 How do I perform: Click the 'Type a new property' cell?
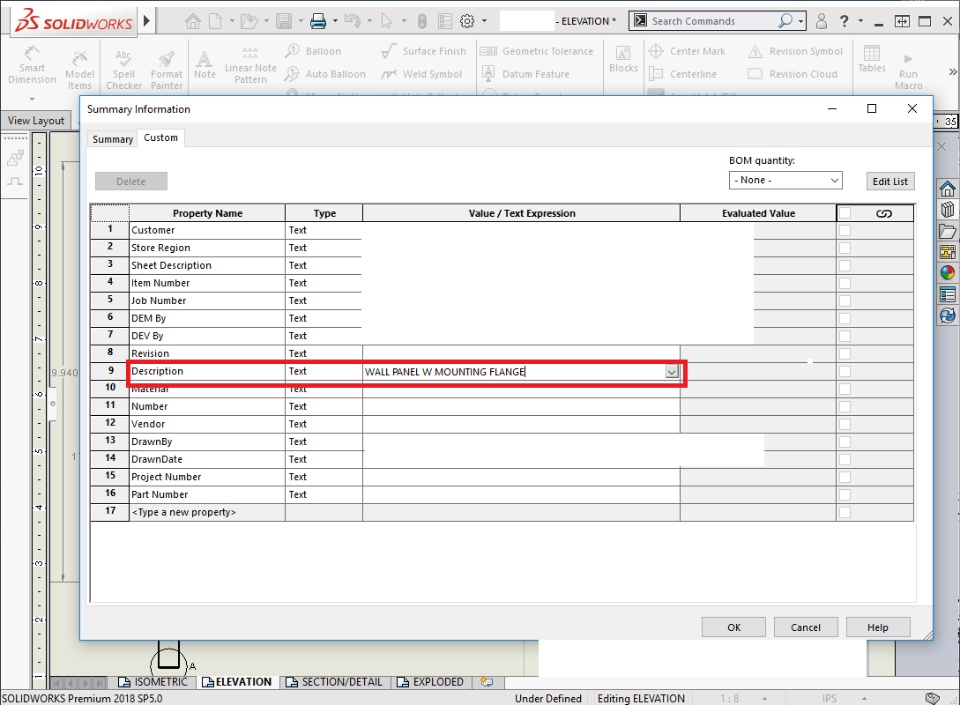pyautogui.click(x=207, y=512)
